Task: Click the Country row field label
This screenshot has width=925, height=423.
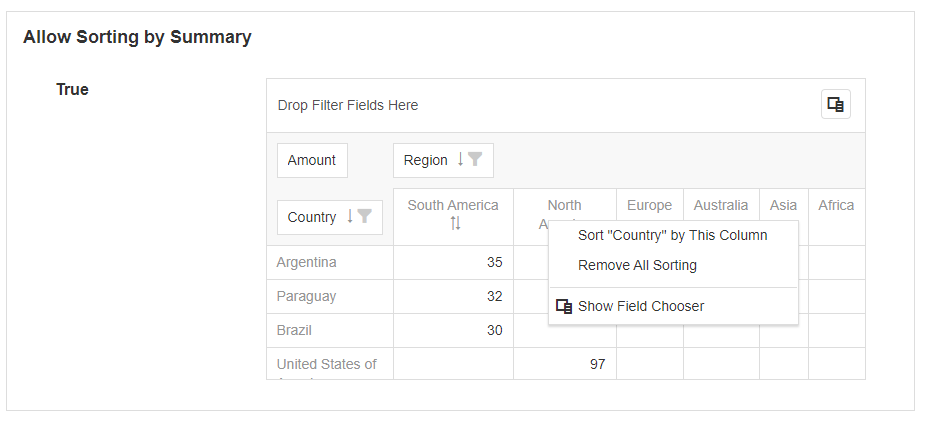Action: coord(312,217)
